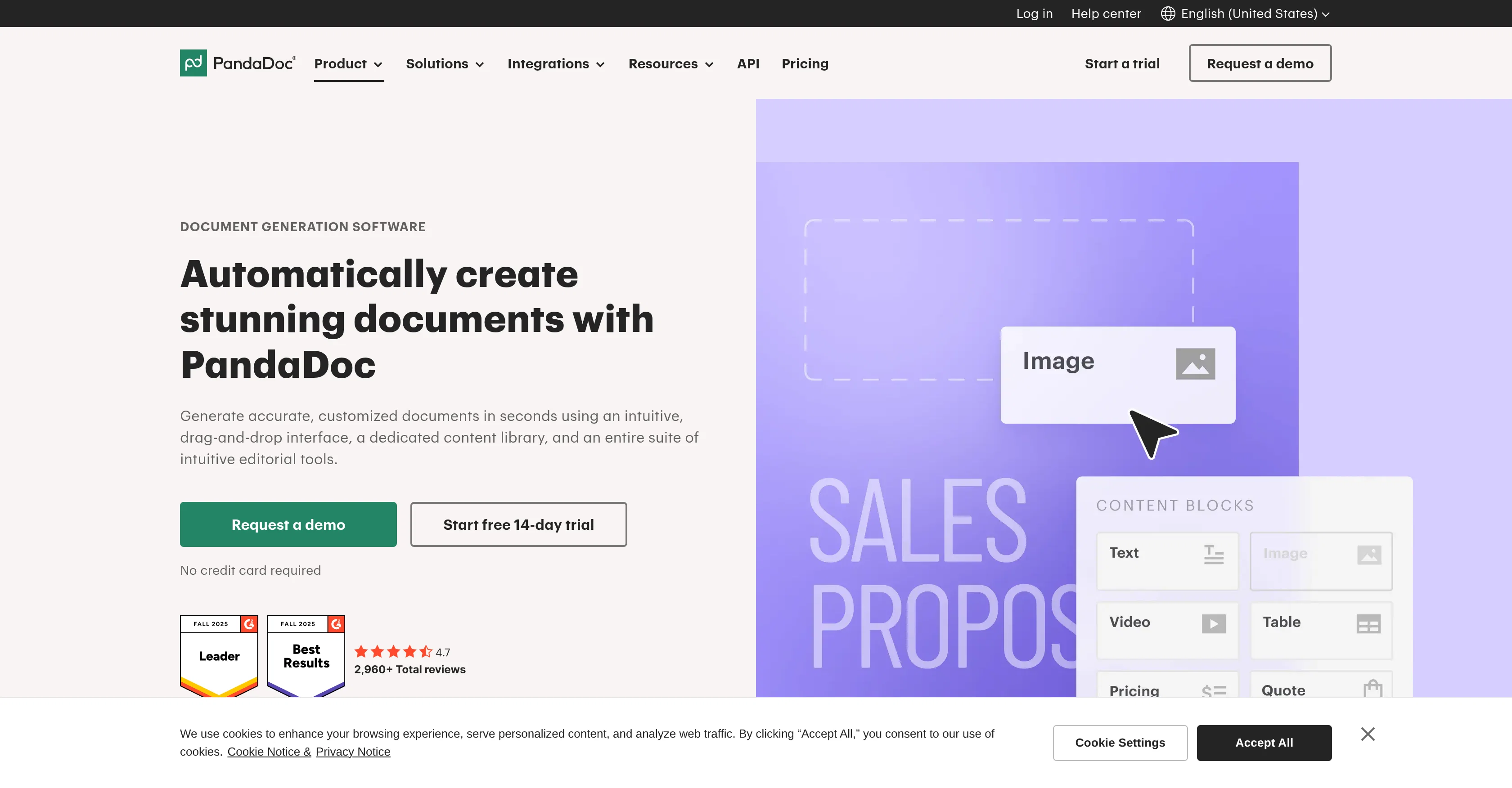The image size is (1512, 788).
Task: Click Start free 14-day trial button
Action: pyautogui.click(x=518, y=524)
